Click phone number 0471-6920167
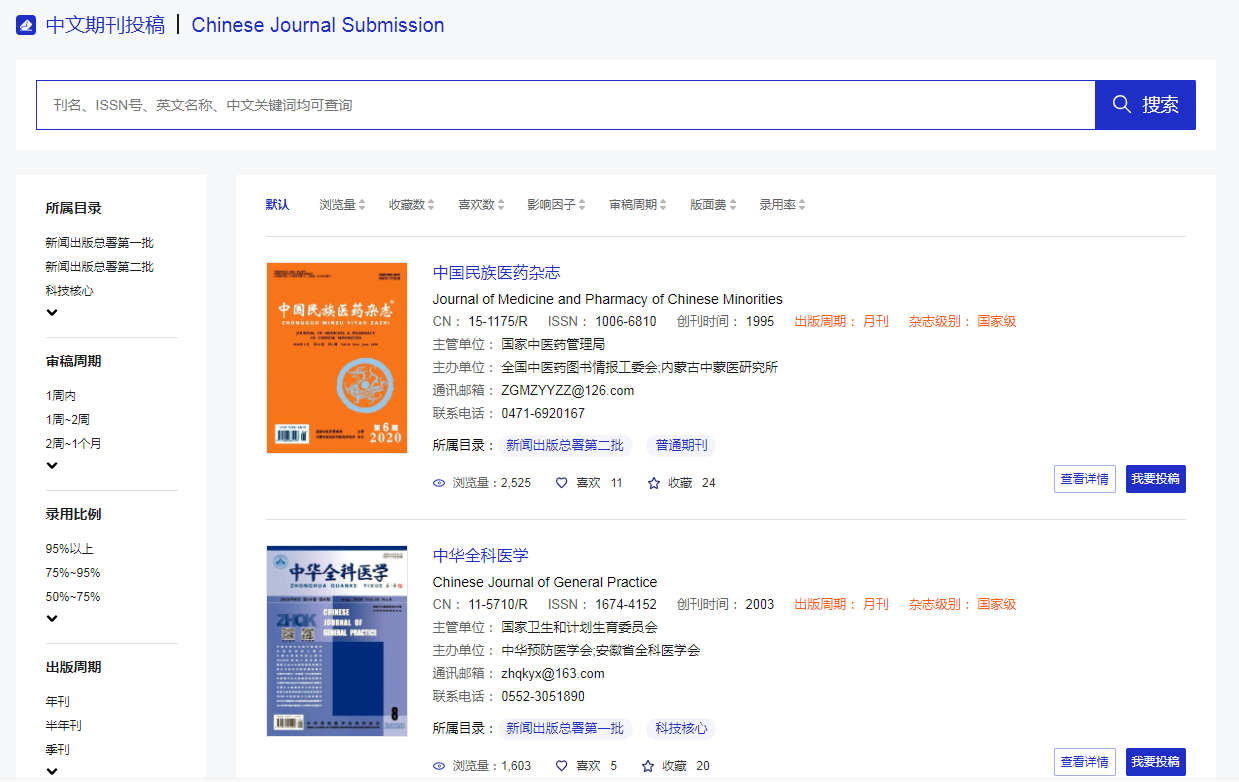 coord(543,414)
